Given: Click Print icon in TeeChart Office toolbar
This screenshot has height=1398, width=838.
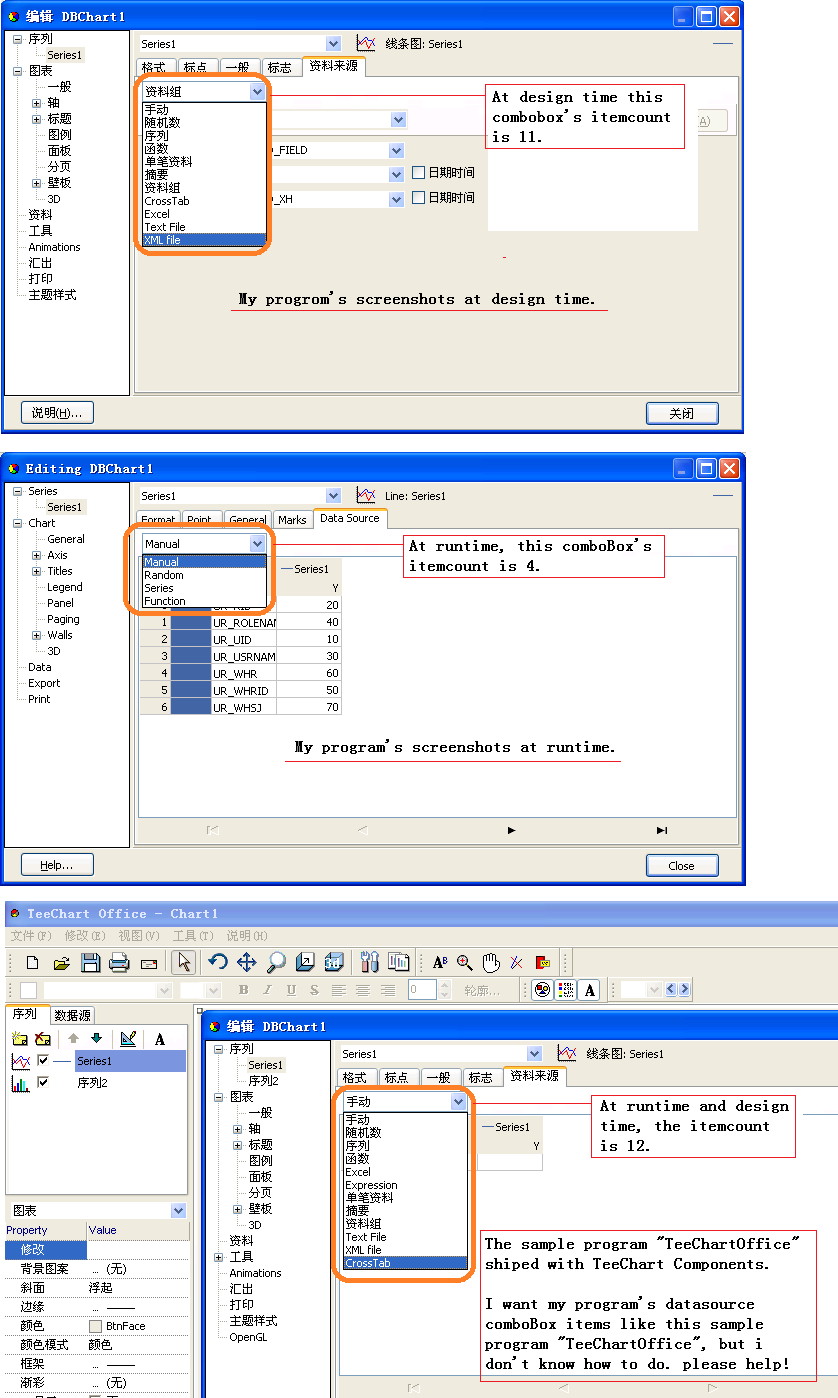Looking at the screenshot, I should [120, 963].
